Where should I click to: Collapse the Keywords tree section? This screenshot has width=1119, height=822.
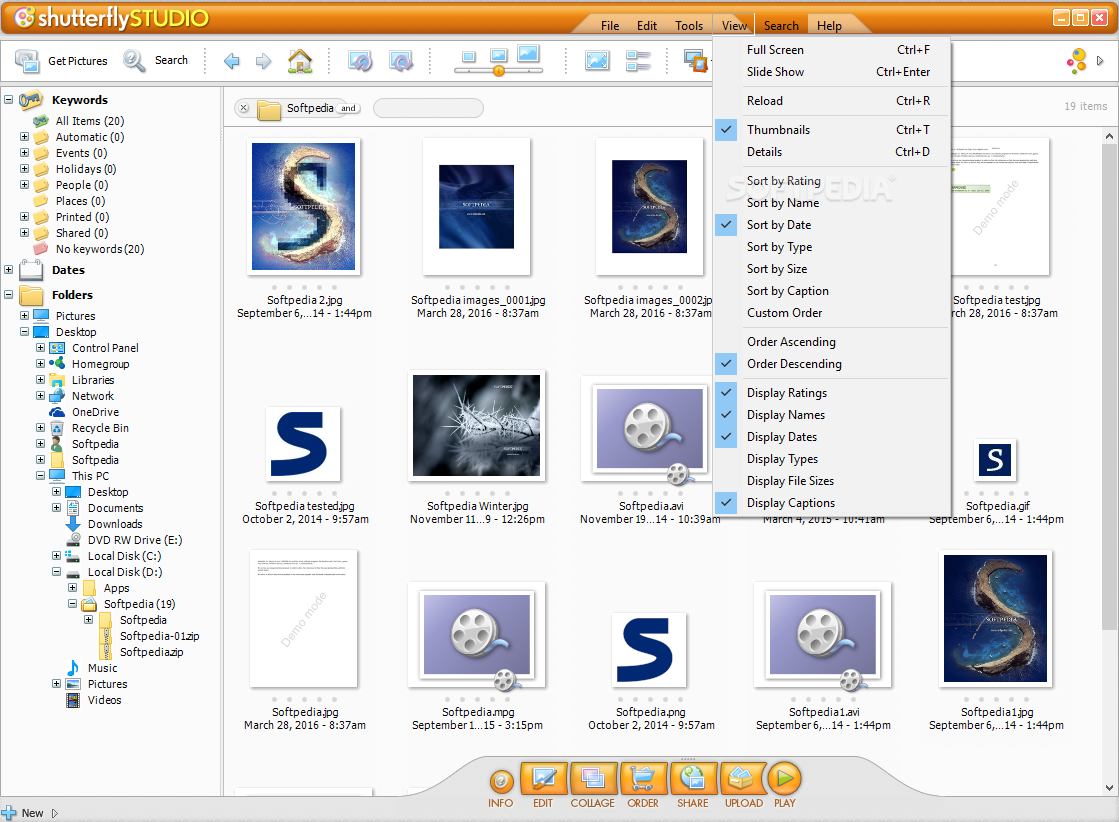point(9,100)
